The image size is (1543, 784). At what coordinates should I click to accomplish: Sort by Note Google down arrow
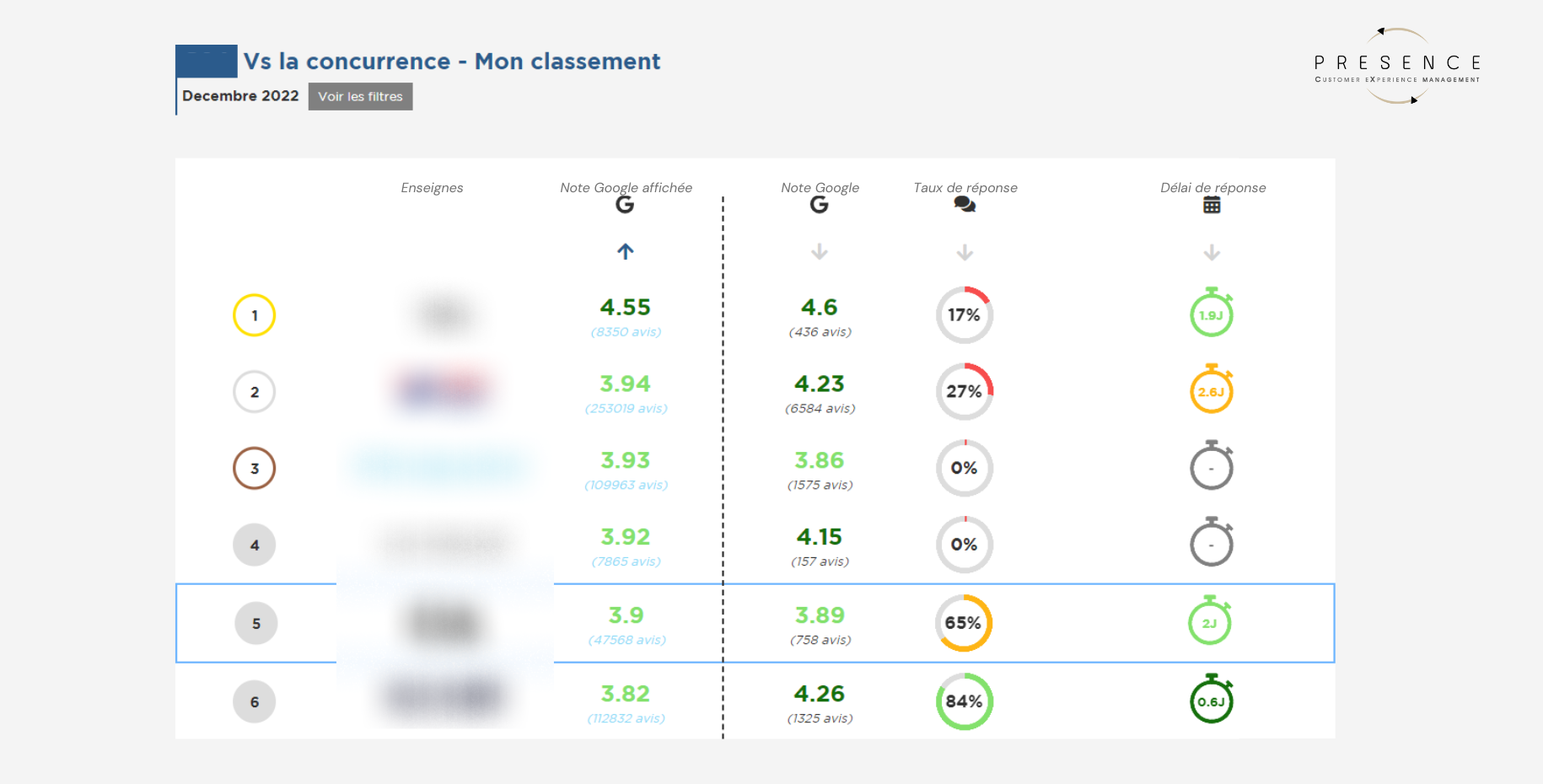tap(820, 252)
